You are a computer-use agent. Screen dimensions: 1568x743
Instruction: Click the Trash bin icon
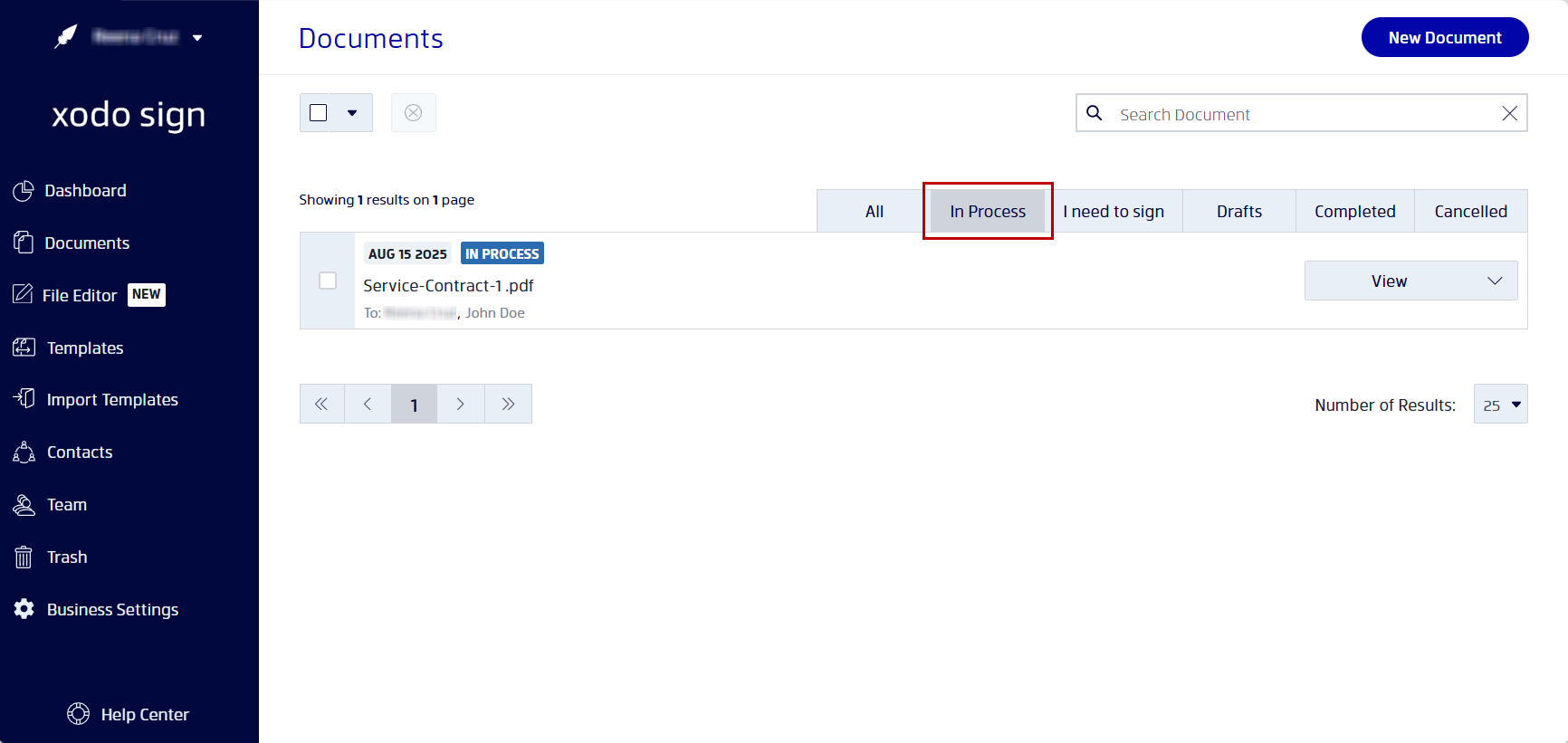pyautogui.click(x=24, y=557)
